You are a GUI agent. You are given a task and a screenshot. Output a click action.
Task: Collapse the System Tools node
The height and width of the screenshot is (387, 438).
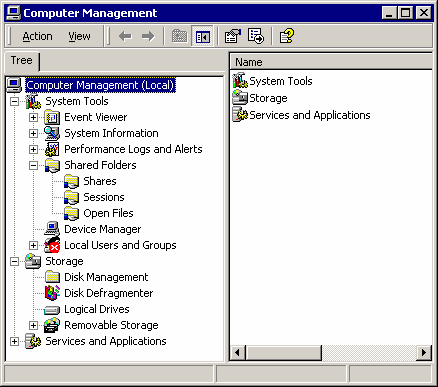point(14,101)
